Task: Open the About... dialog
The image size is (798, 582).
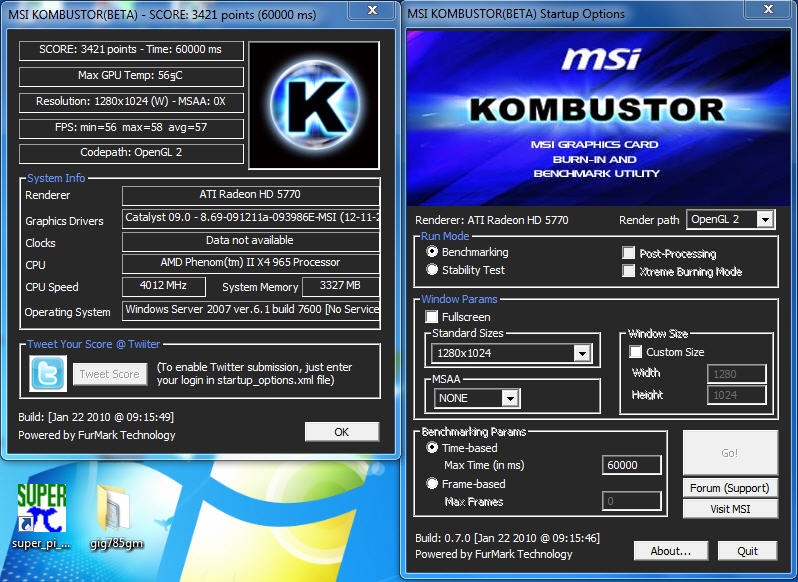Action: tap(671, 551)
